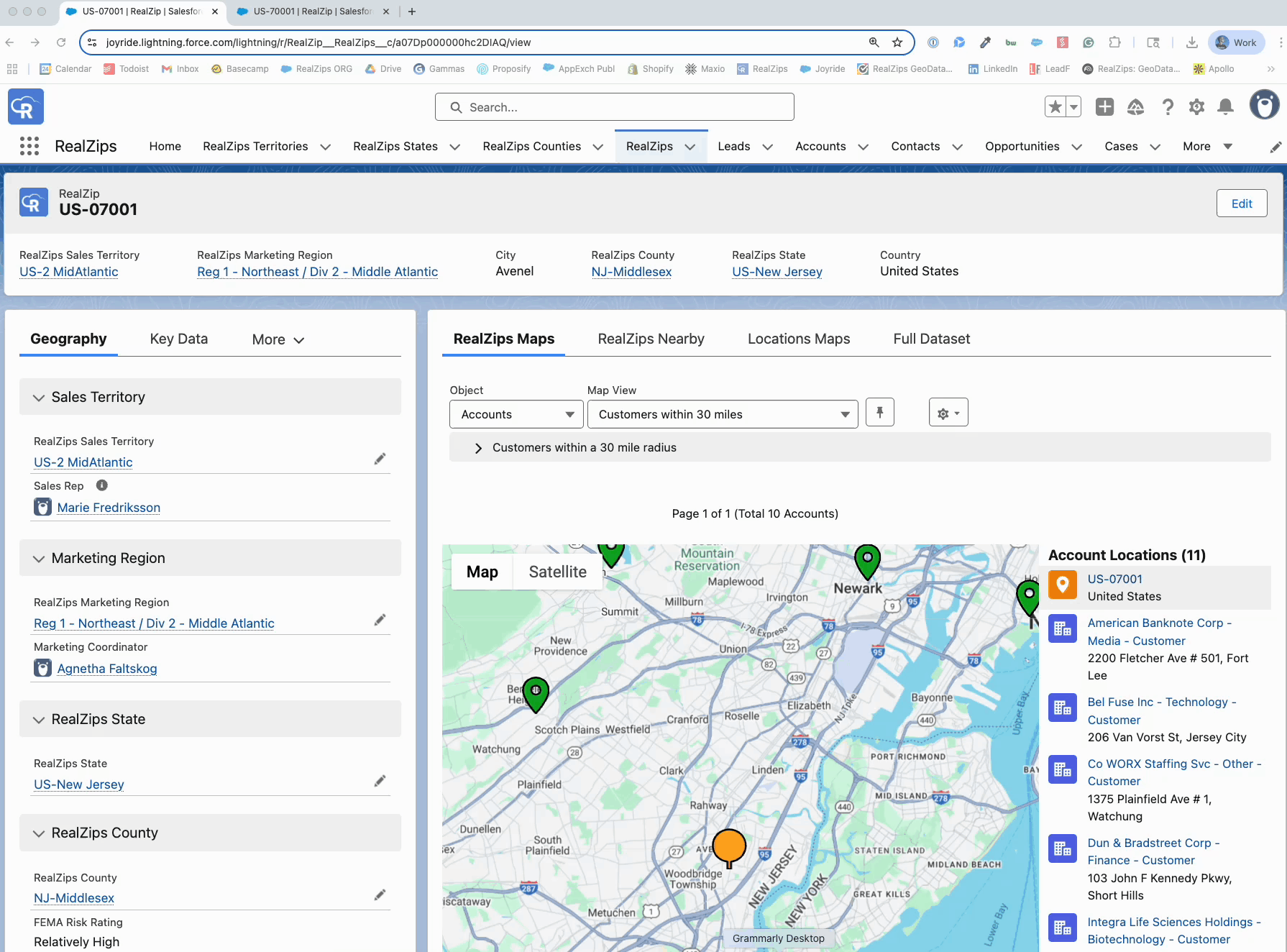This screenshot has height=952, width=1287.
Task: Go to the Home nav tab
Action: point(165,146)
